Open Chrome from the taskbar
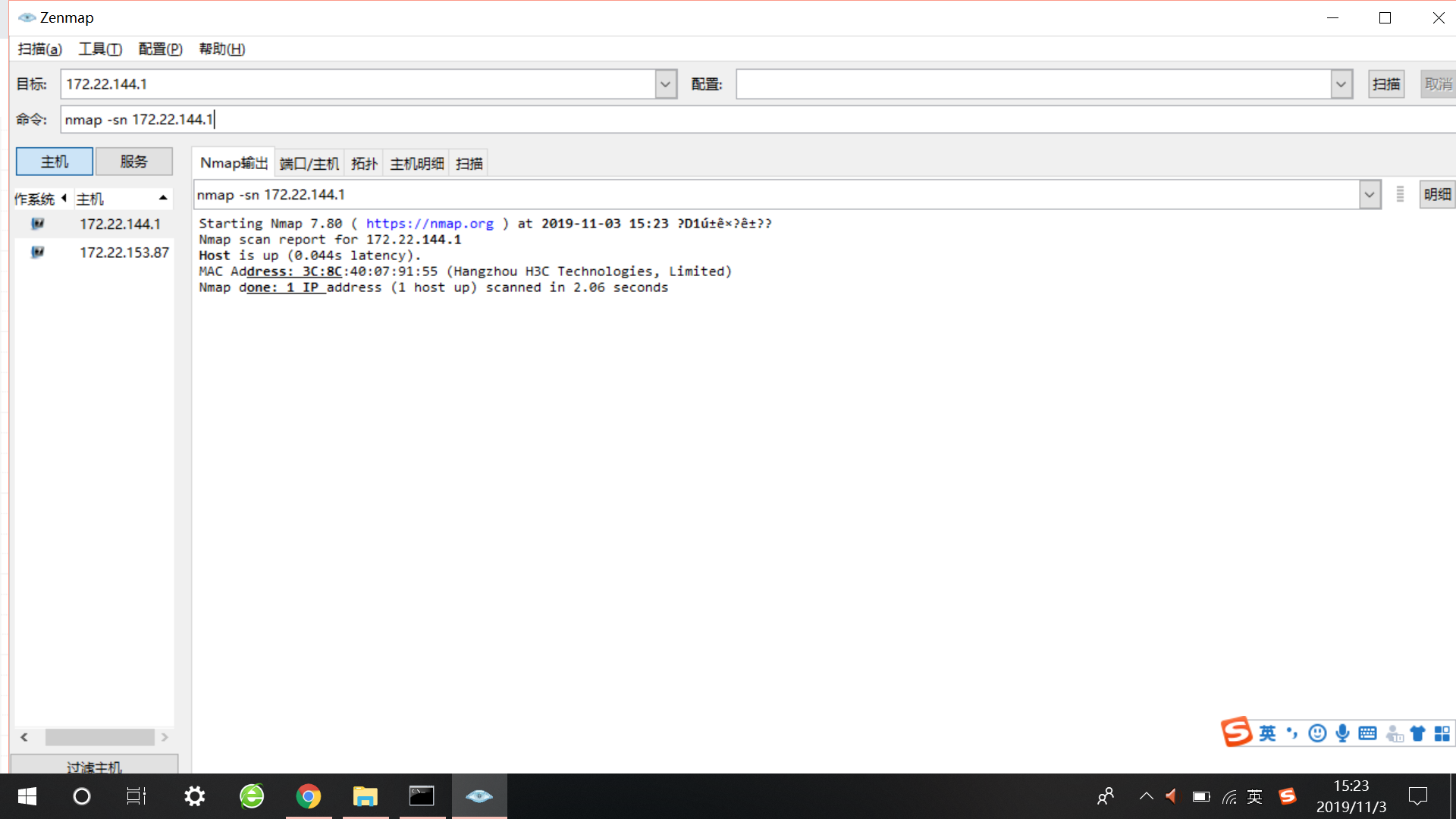The height and width of the screenshot is (819, 1456). pyautogui.click(x=308, y=796)
